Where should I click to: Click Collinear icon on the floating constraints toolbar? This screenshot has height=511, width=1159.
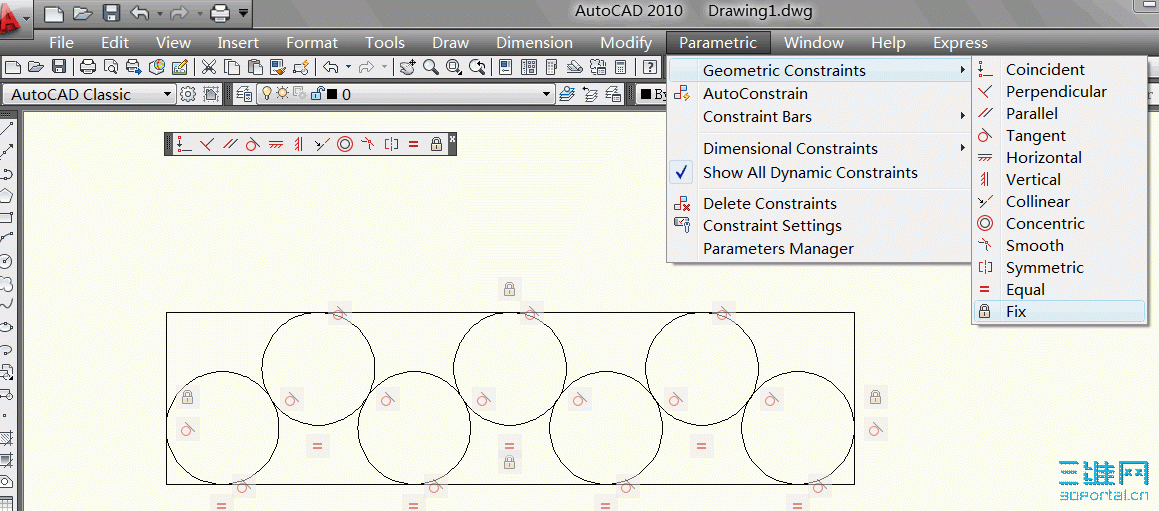click(322, 144)
